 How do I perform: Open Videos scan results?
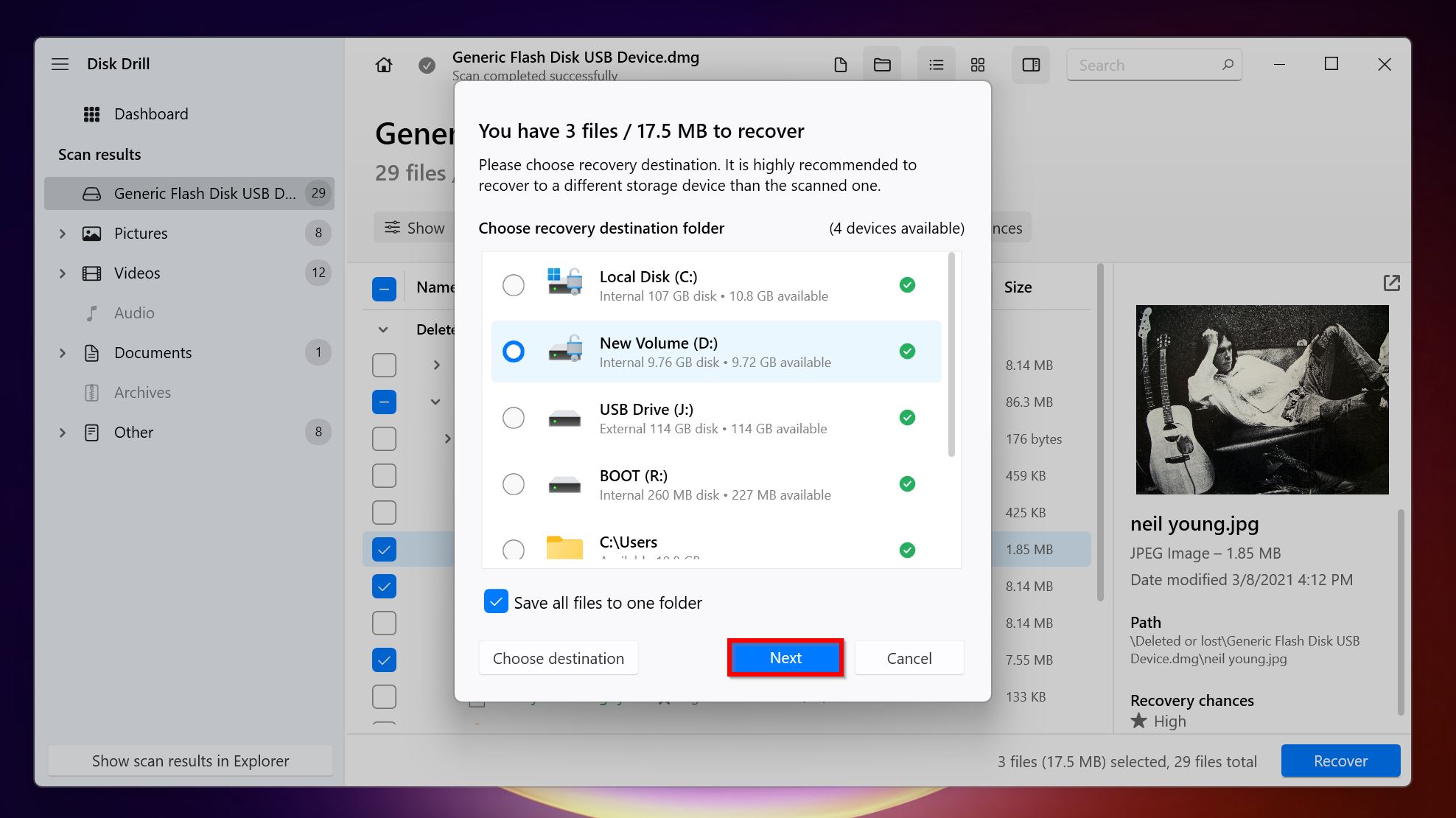(189, 273)
